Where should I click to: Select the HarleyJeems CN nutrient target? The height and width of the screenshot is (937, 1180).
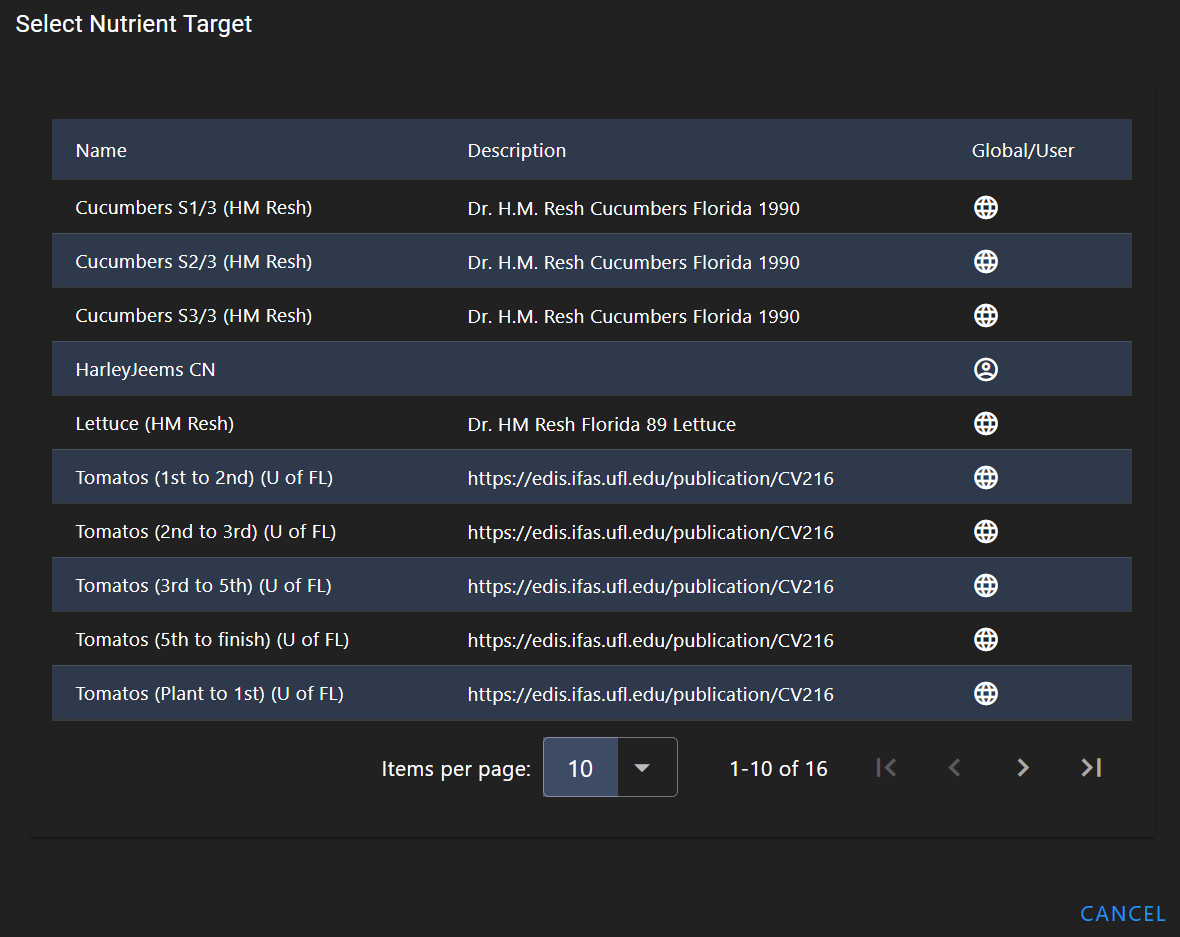point(146,370)
